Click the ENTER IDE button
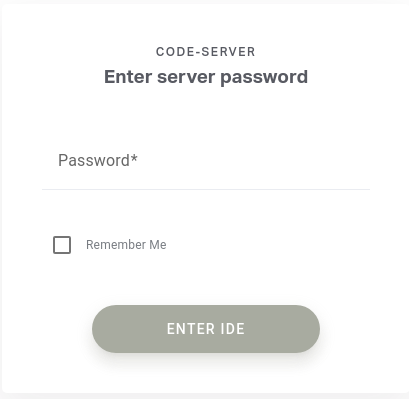This screenshot has height=399, width=409. [x=206, y=329]
